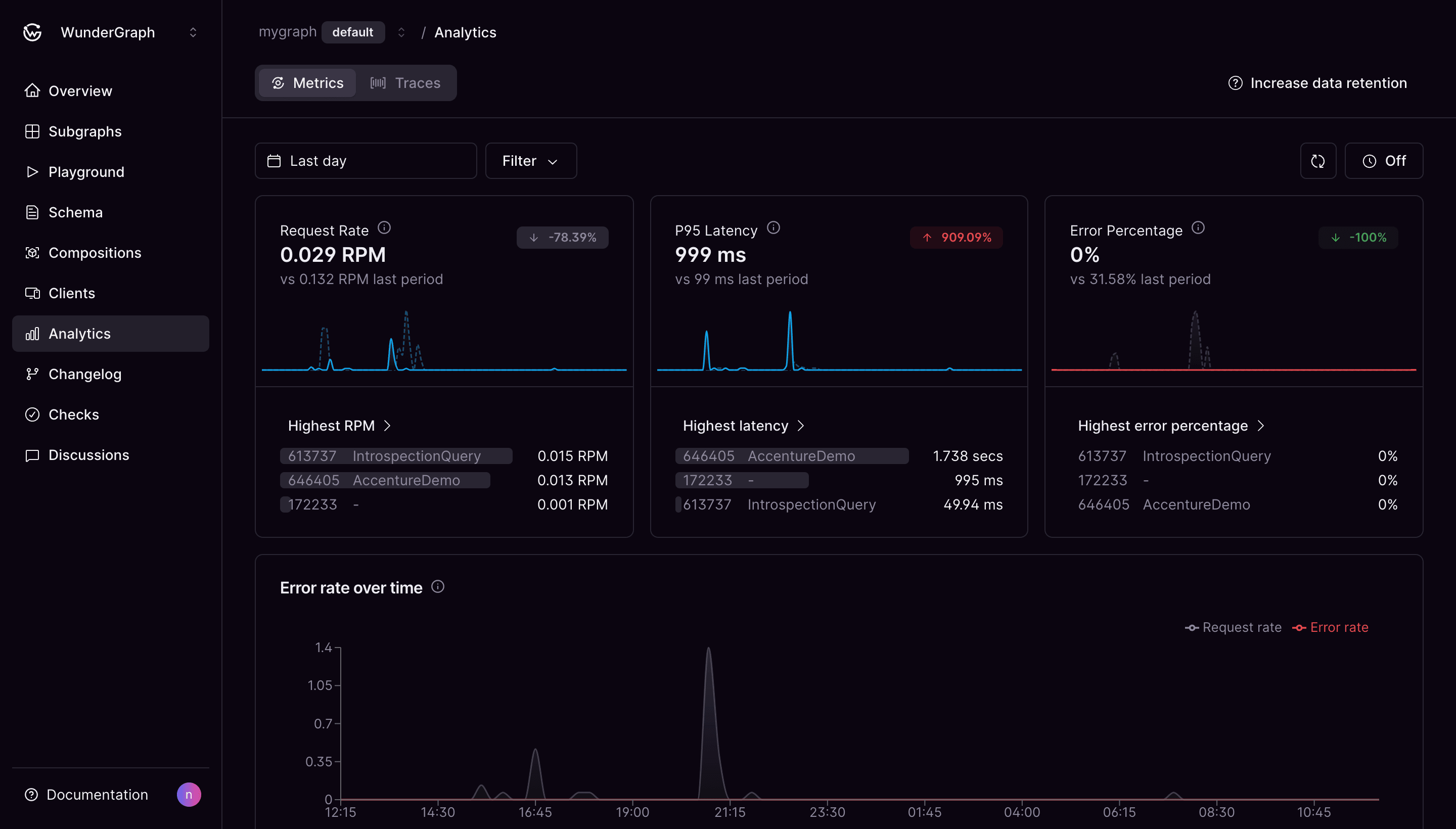Click the Checks checkmark icon
This screenshot has width=1456, height=829.
32,414
